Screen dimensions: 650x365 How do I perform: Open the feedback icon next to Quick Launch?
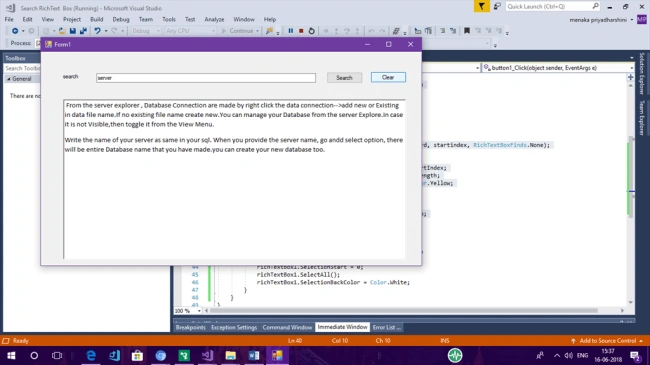497,6
